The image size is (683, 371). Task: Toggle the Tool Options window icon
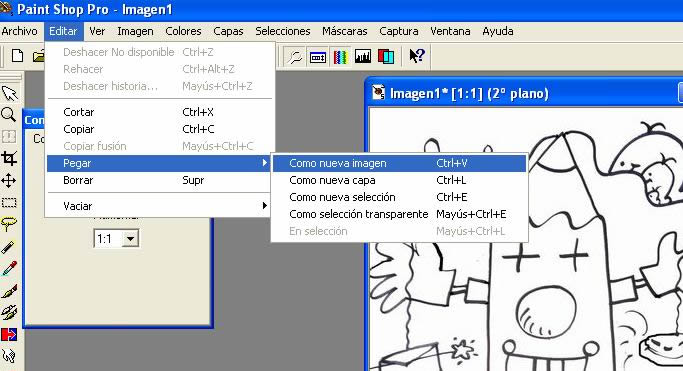click(318, 56)
